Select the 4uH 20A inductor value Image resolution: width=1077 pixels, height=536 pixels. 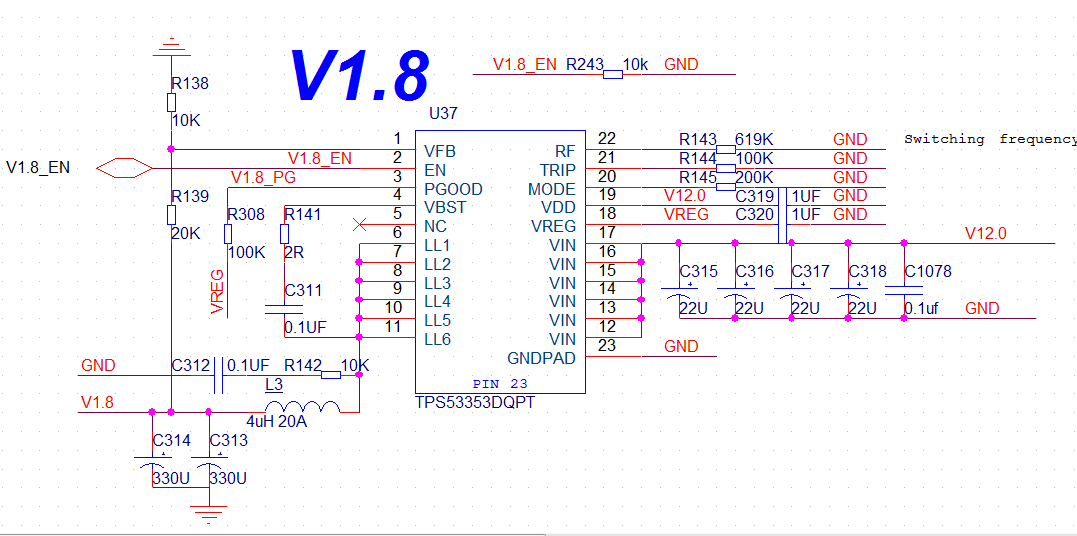pyautogui.click(x=277, y=421)
